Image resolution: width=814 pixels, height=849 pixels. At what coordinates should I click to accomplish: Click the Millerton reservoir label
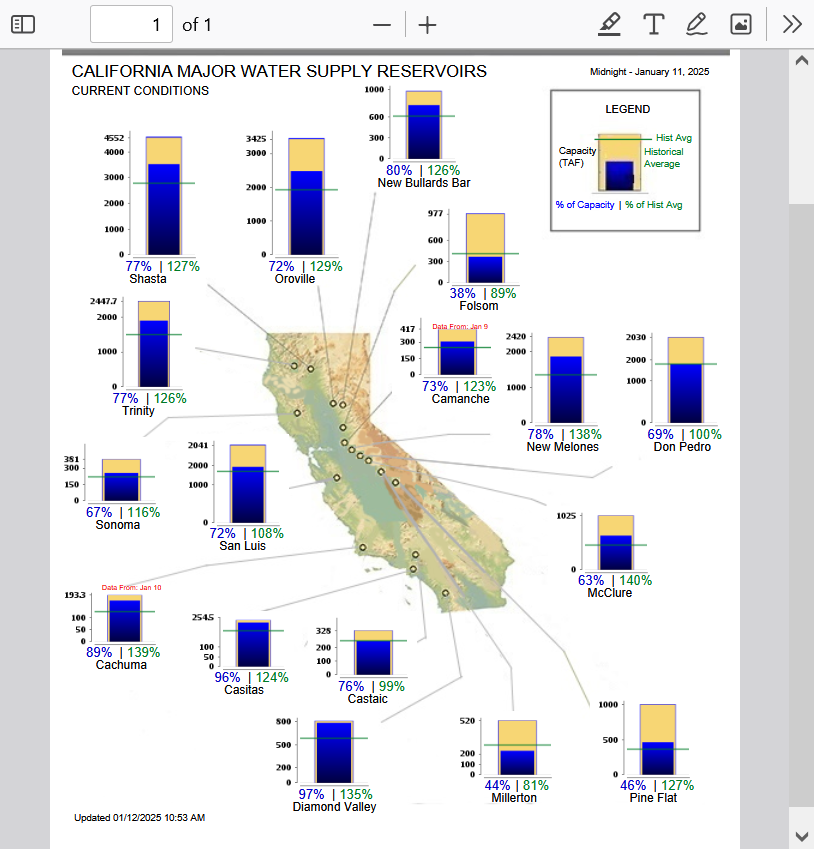coord(514,798)
